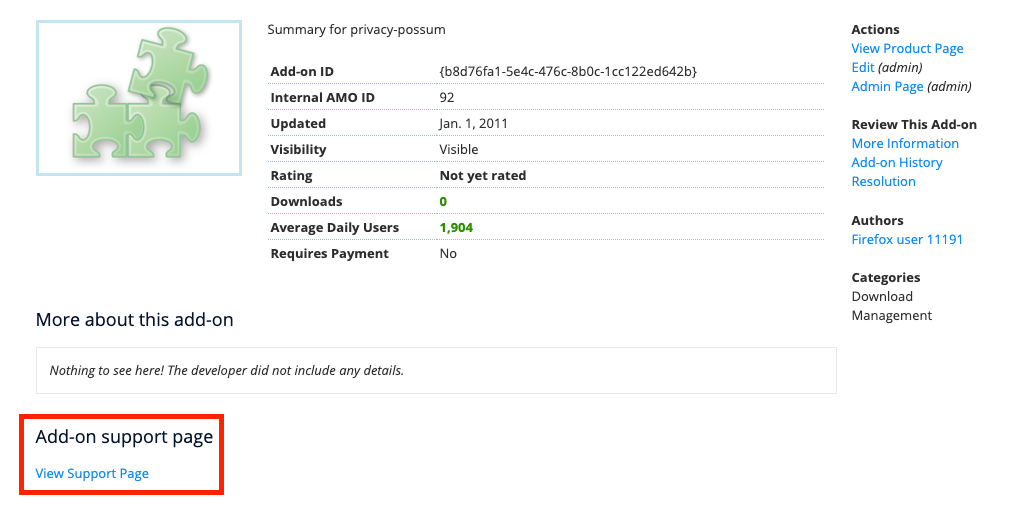Go to the Resolution link

883,181
